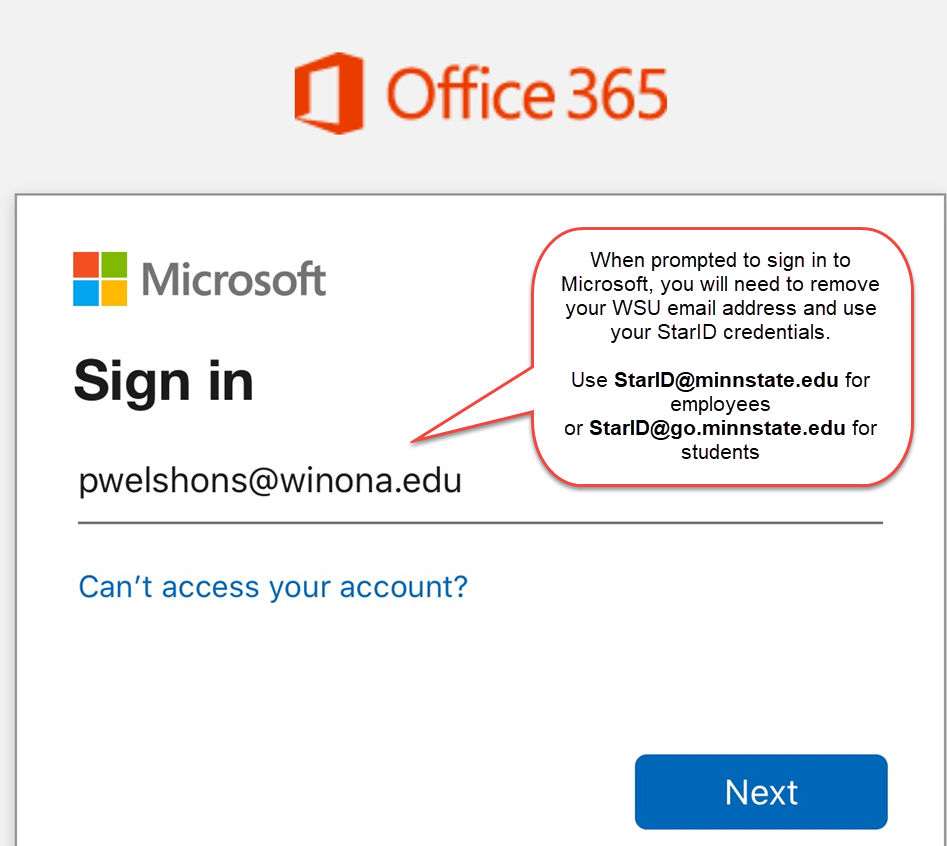Click the word employees in the callout
This screenshot has height=846, width=947.
720,404
